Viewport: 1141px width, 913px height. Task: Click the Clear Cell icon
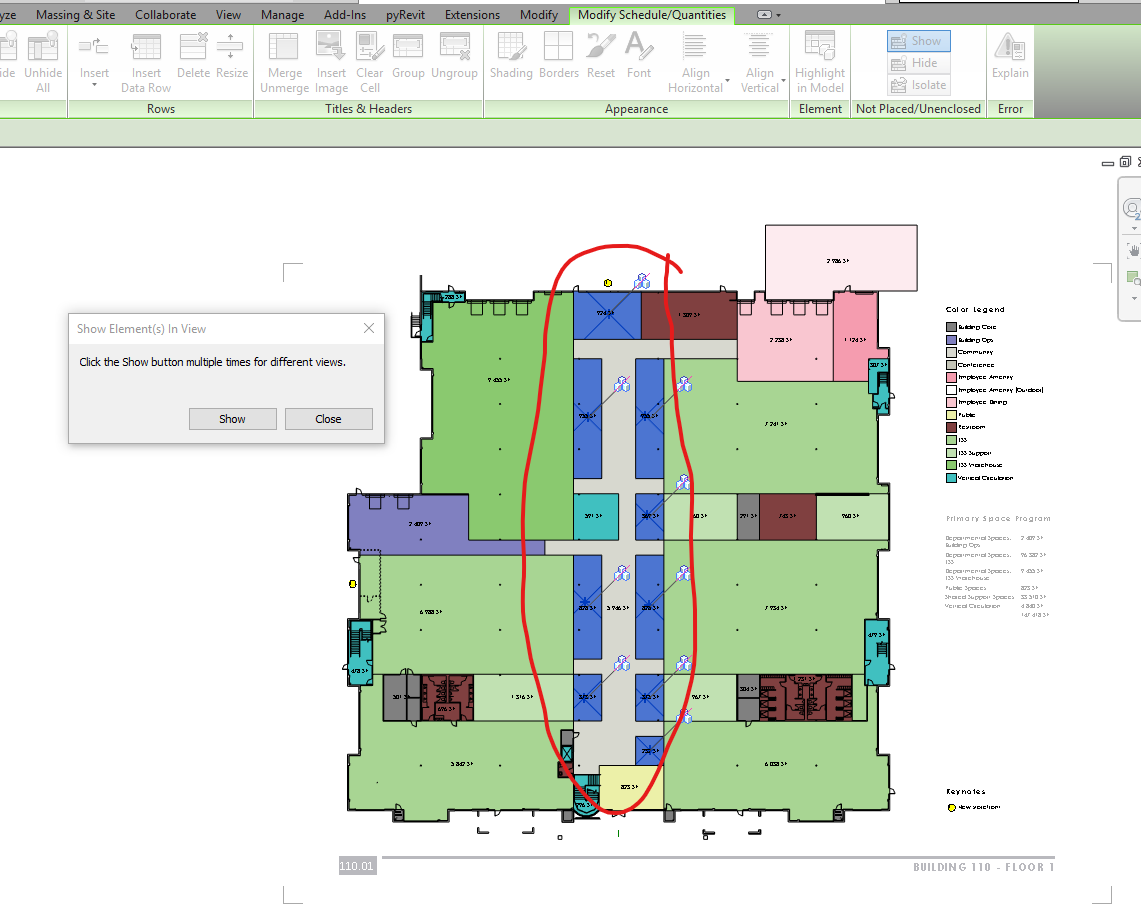[370, 47]
